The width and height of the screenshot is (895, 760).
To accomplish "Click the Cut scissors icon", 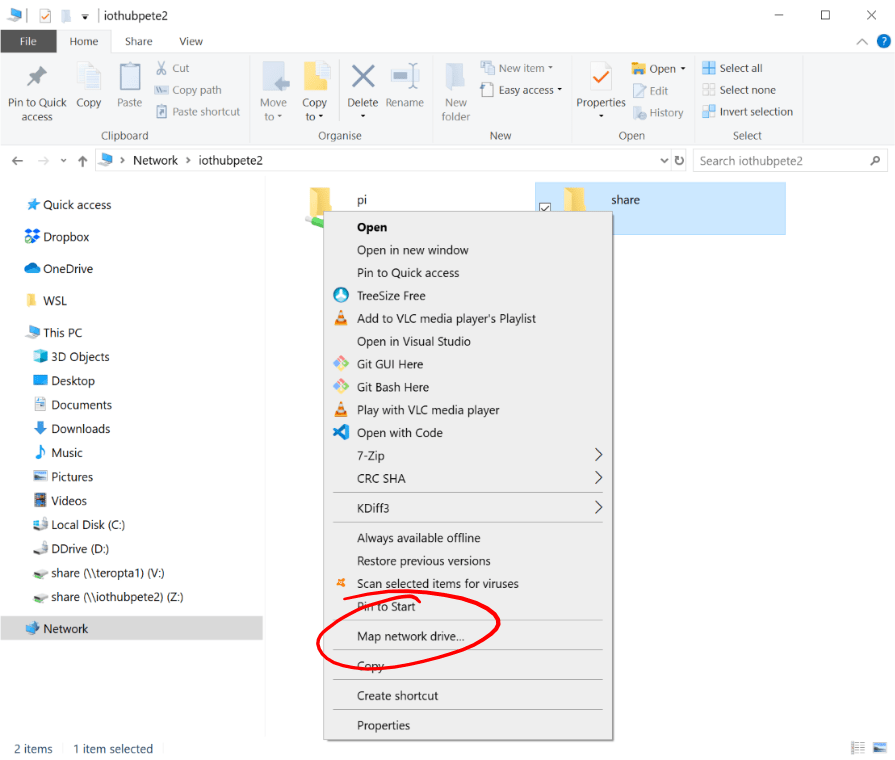I will pos(162,68).
